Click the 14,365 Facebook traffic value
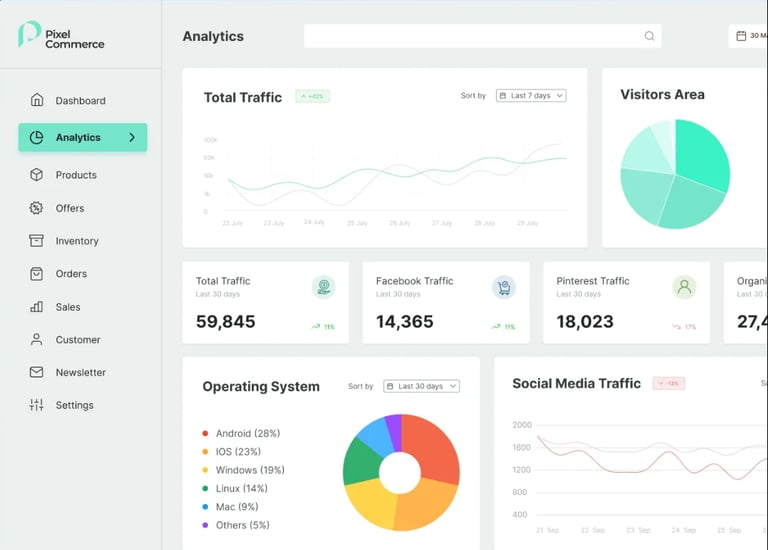 (x=405, y=321)
